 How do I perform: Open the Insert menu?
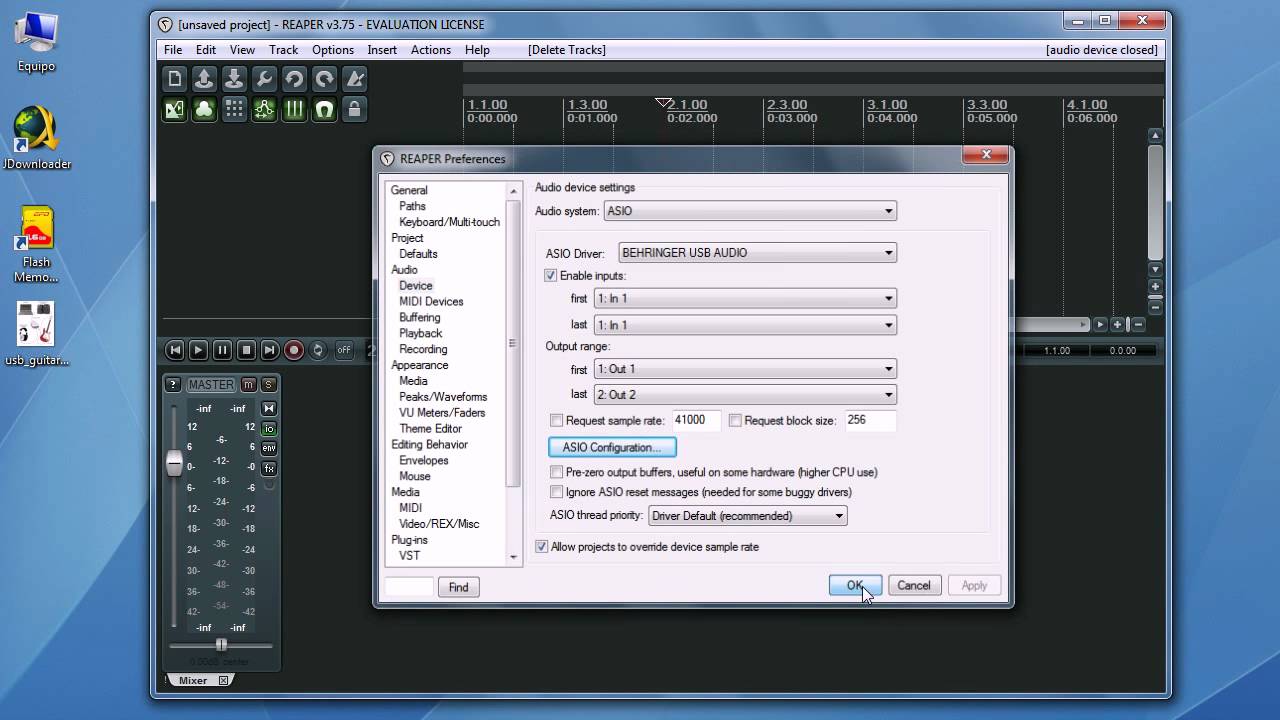point(382,50)
